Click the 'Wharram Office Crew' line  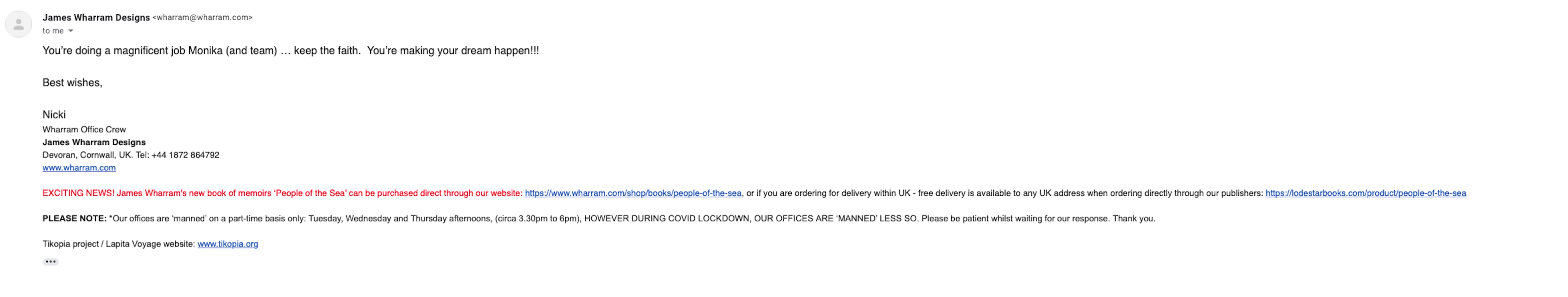point(84,129)
